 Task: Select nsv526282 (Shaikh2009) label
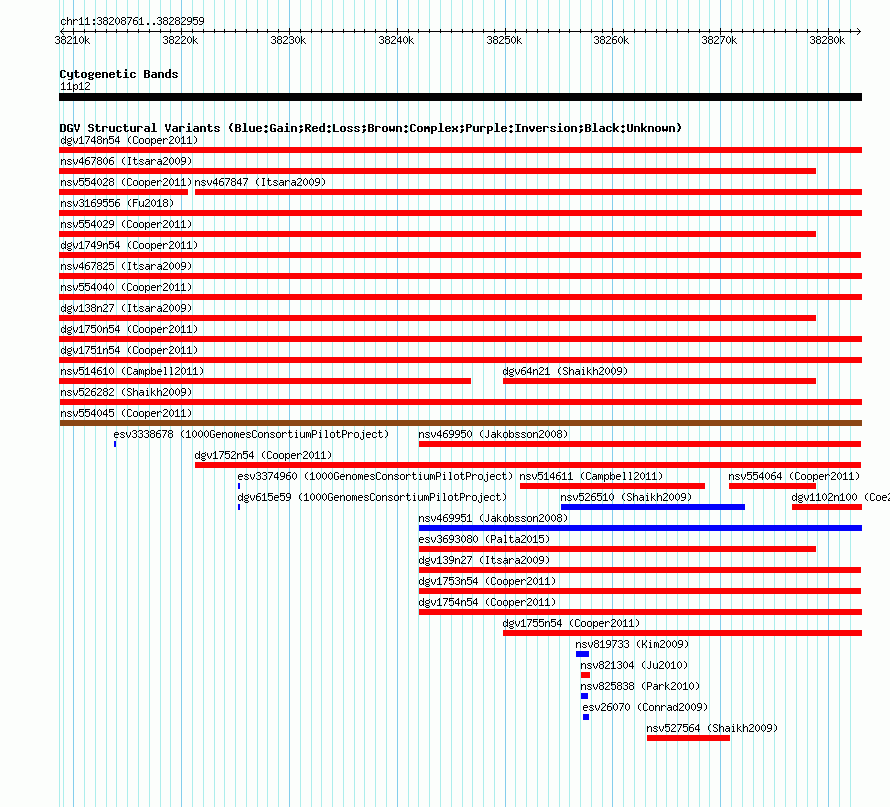click(126, 392)
